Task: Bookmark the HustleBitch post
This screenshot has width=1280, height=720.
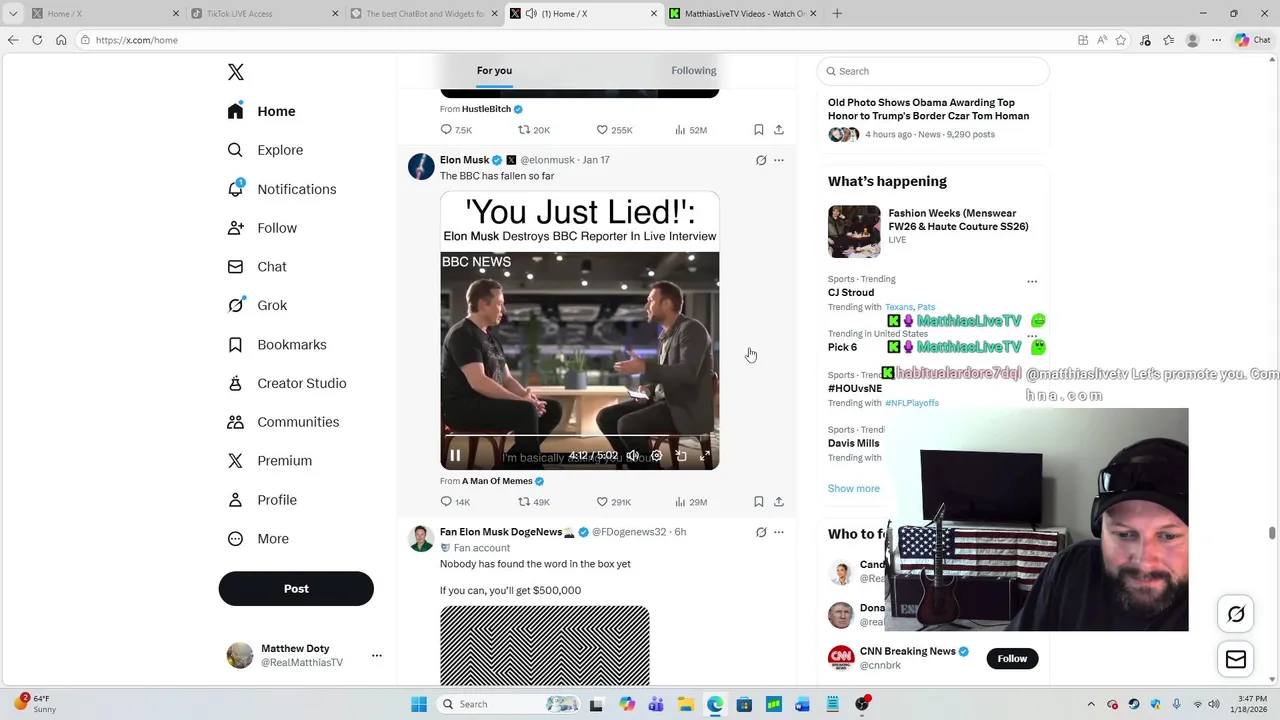Action: tap(759, 130)
